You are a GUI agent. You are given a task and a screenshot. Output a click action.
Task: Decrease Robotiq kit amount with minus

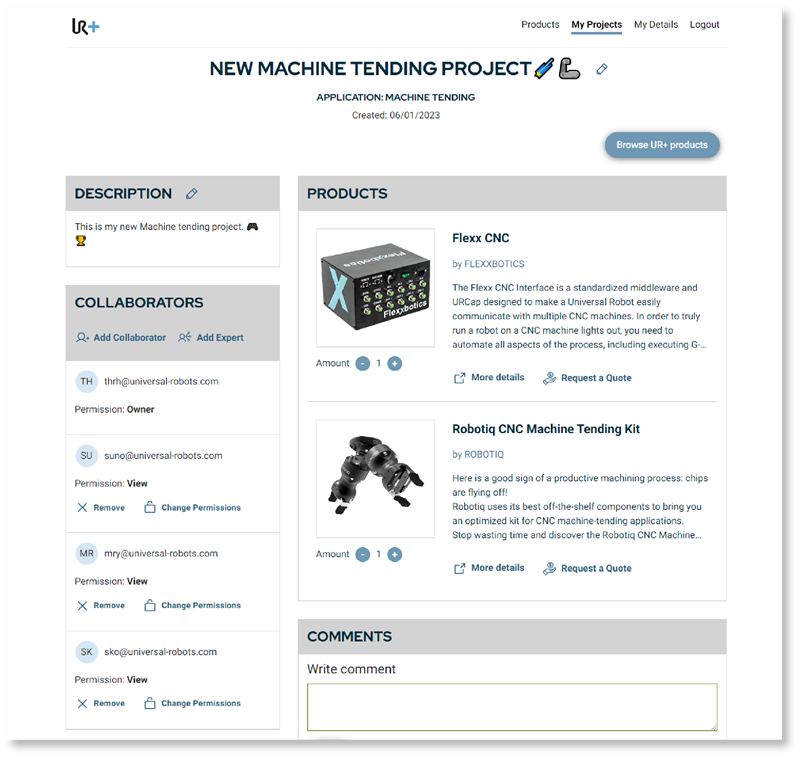363,554
